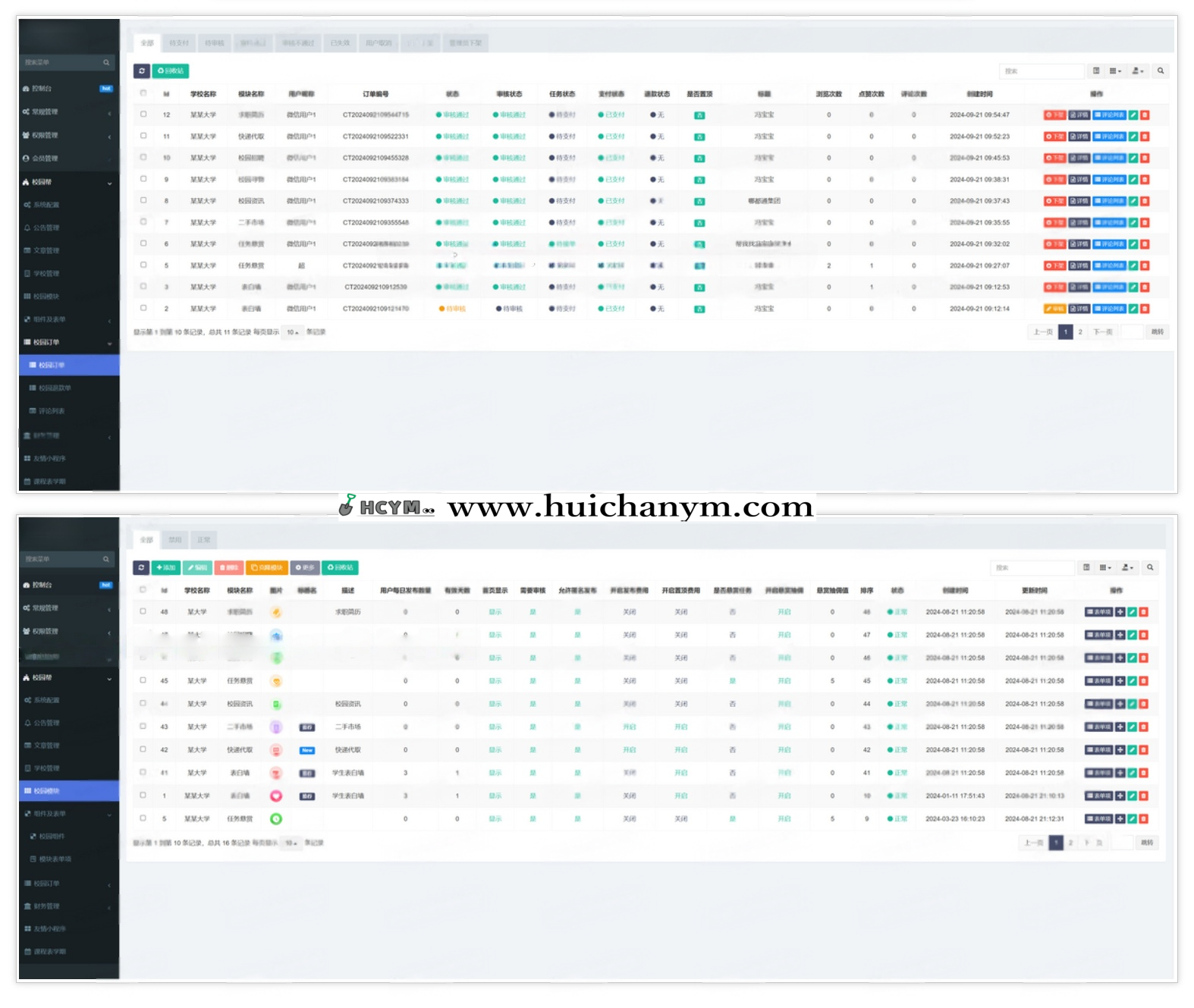The width and height of the screenshot is (1194, 1008).
Task: Switch to the 待支付 tab
Action: coord(179,43)
